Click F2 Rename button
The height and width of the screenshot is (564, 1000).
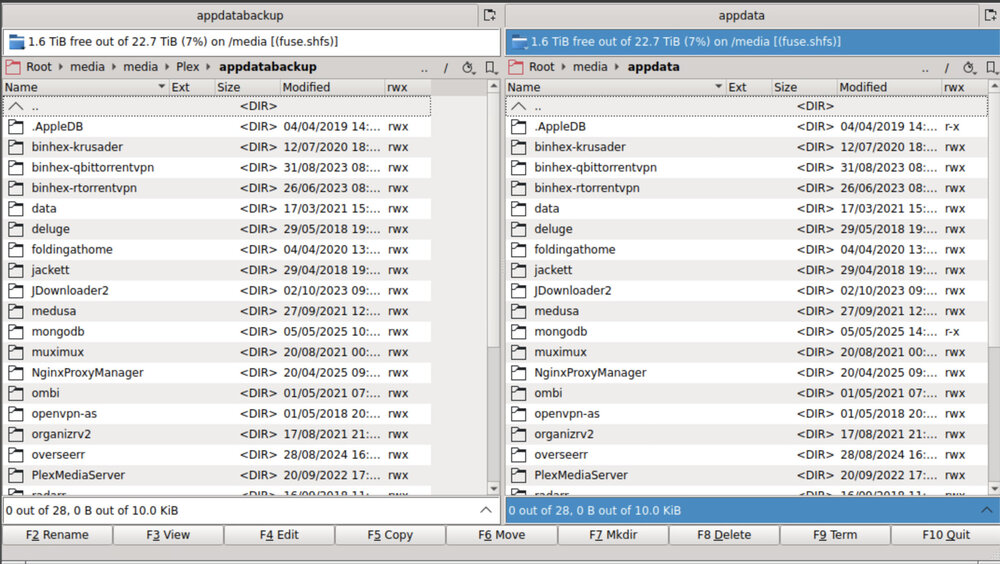point(57,535)
